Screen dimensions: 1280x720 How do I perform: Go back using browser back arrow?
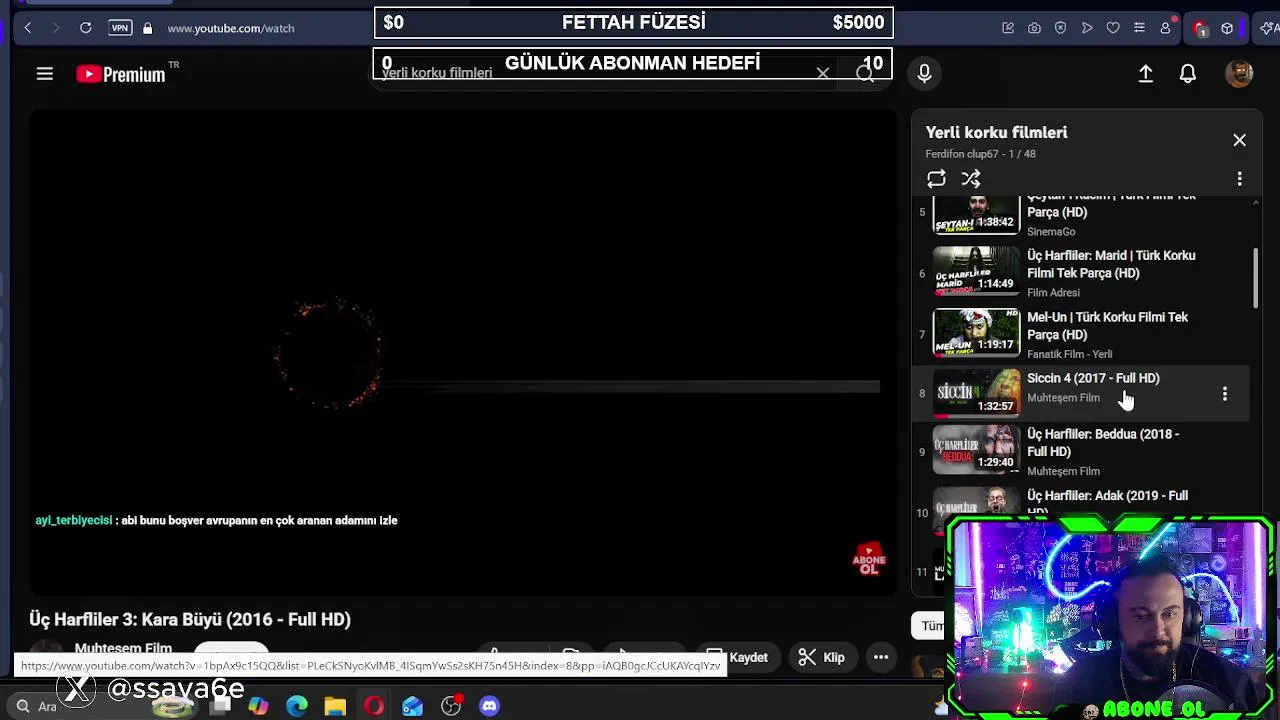click(28, 28)
